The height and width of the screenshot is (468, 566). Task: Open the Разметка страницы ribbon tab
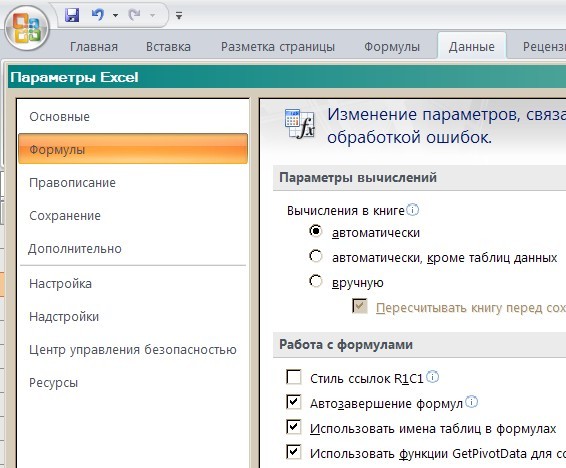(278, 47)
